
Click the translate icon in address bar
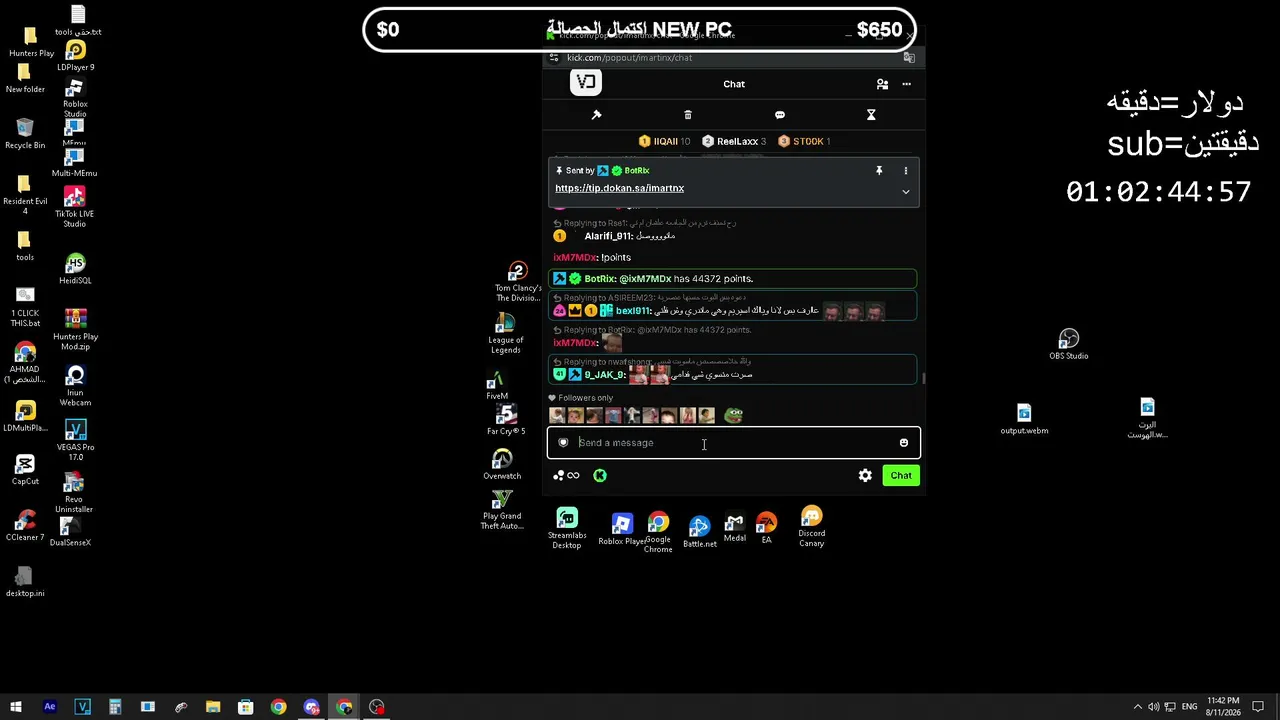click(909, 58)
